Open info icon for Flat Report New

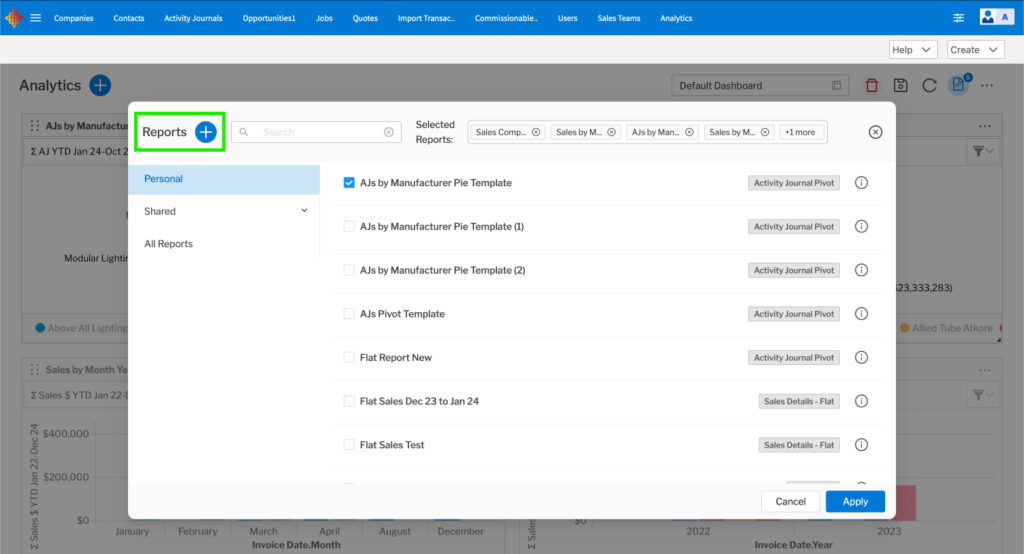[x=861, y=357]
